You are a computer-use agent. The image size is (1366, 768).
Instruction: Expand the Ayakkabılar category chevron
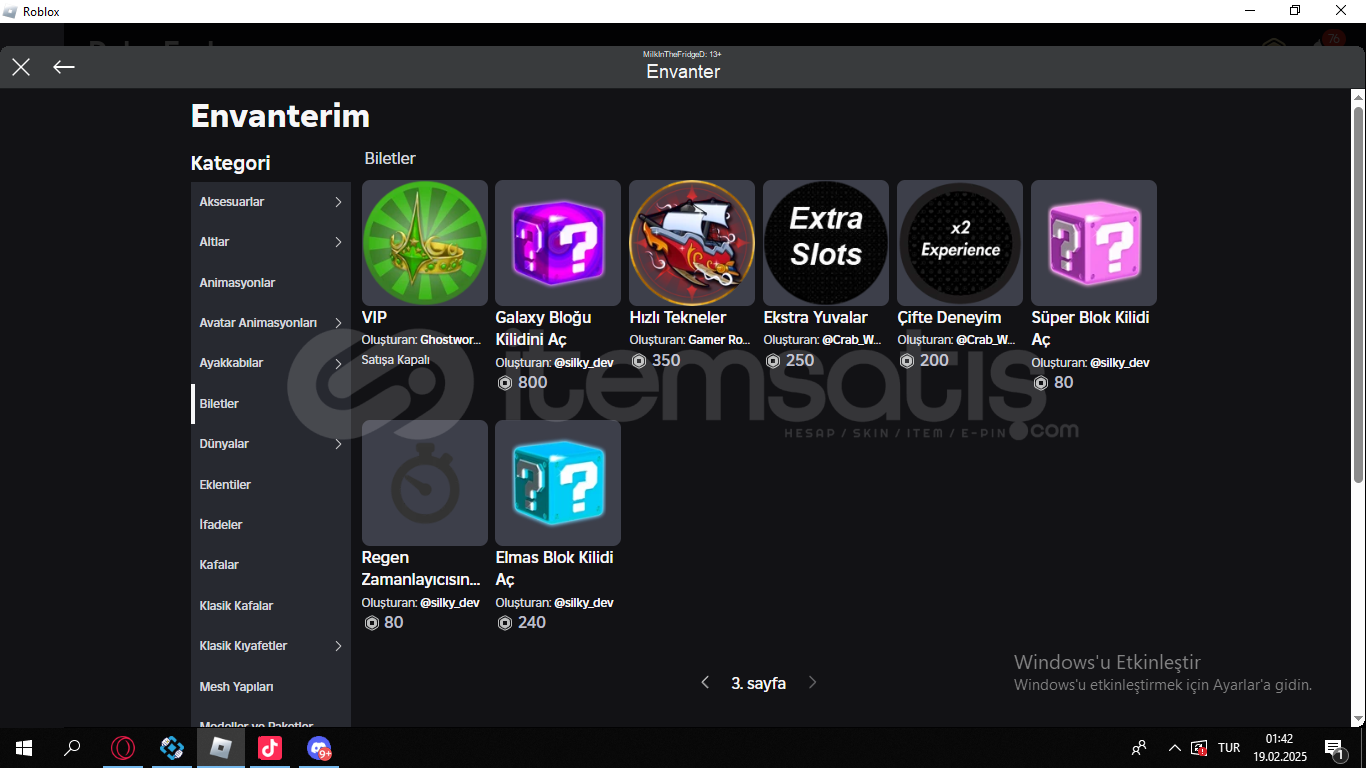[338, 363]
